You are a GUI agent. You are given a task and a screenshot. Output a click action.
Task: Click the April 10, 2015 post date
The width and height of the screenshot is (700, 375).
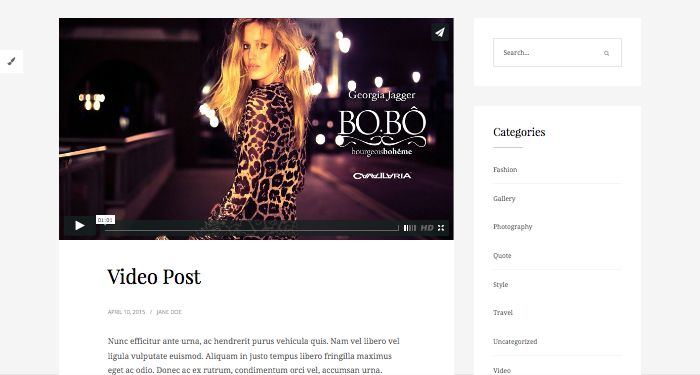click(126, 312)
